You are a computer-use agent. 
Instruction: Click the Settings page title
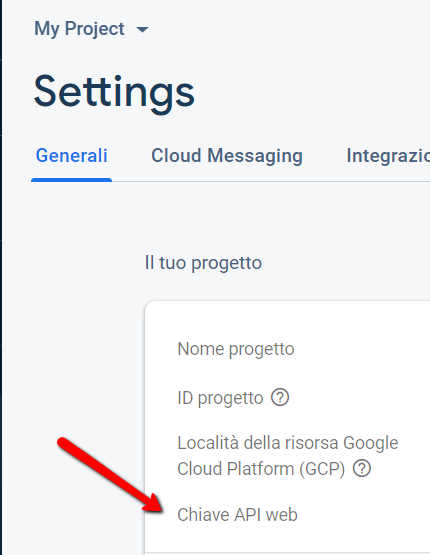click(114, 93)
